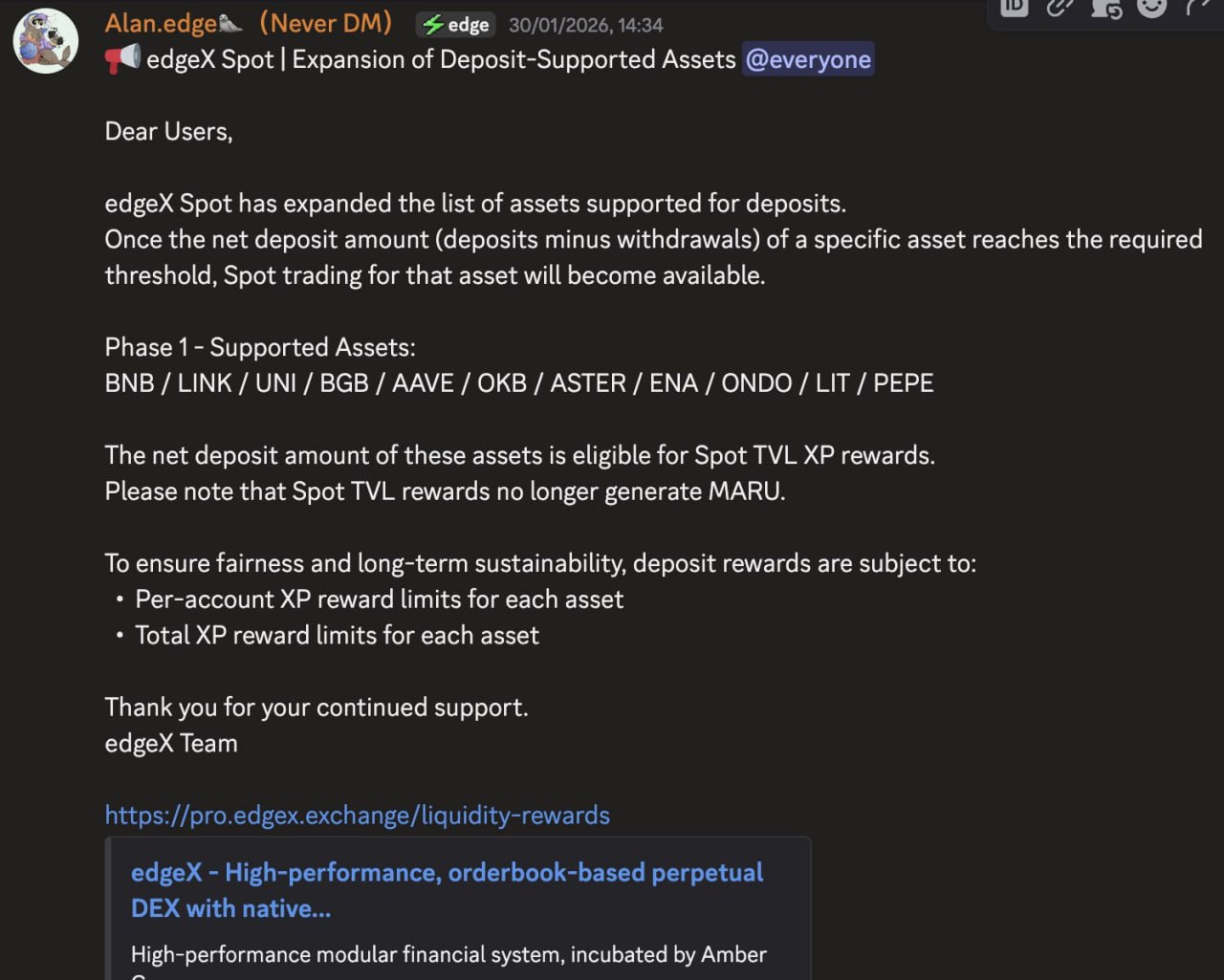Screen dimensions: 1224x980
Task: Click the reply arrow icon
Action: pos(1197,8)
